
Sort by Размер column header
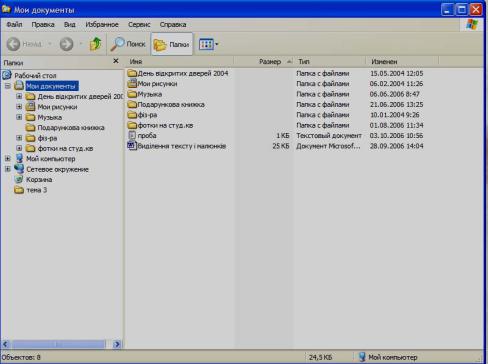(264, 62)
